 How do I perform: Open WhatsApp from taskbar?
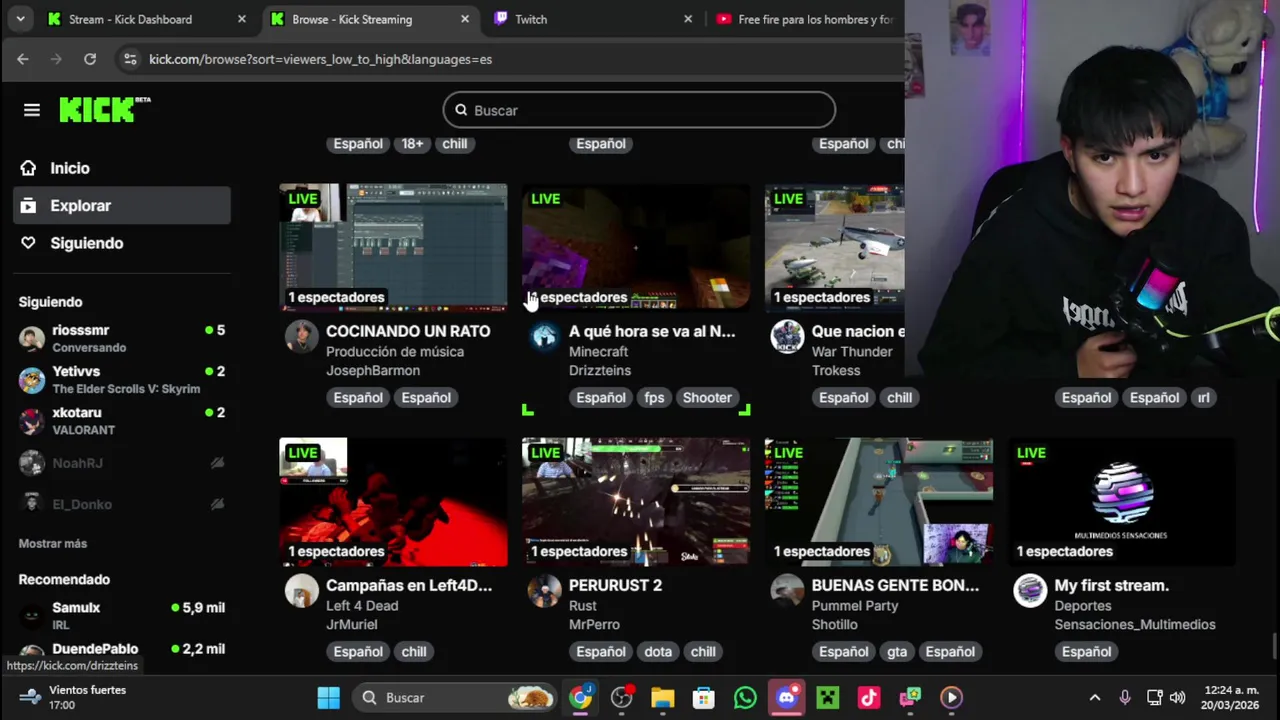pos(745,697)
